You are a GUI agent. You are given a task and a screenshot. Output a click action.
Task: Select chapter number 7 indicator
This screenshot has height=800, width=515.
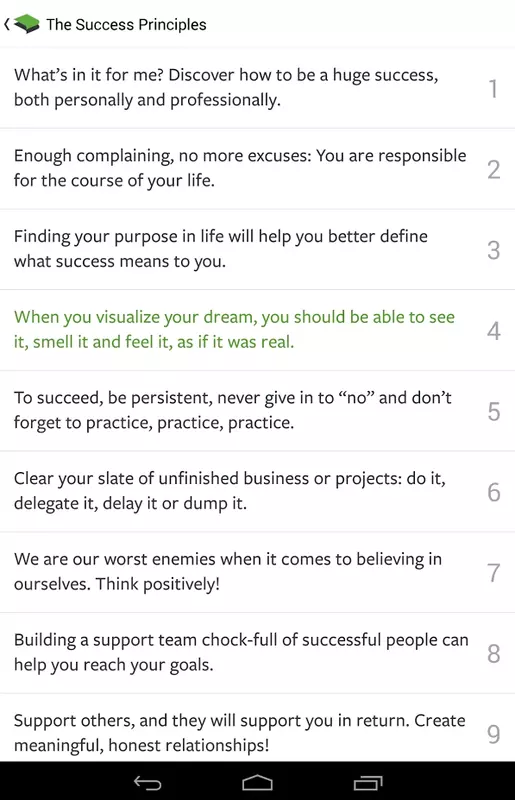(494, 572)
